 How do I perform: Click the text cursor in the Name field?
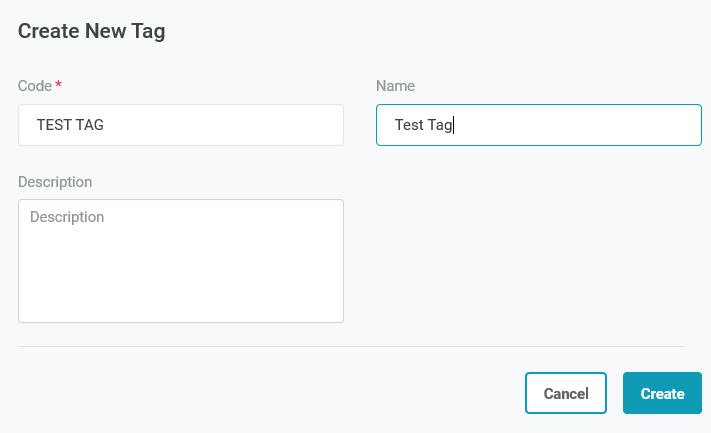coord(455,125)
